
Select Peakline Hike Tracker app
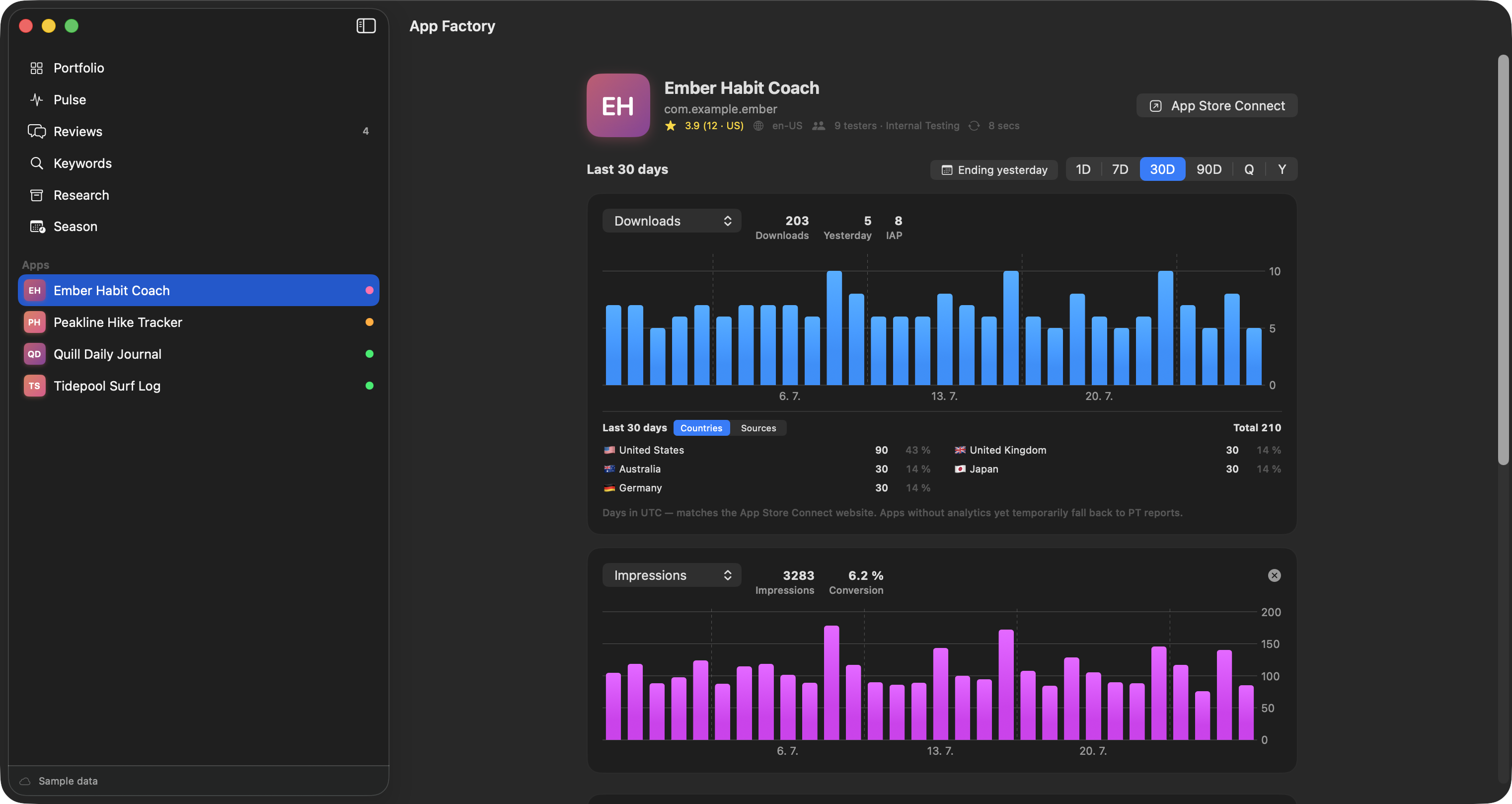[198, 322]
